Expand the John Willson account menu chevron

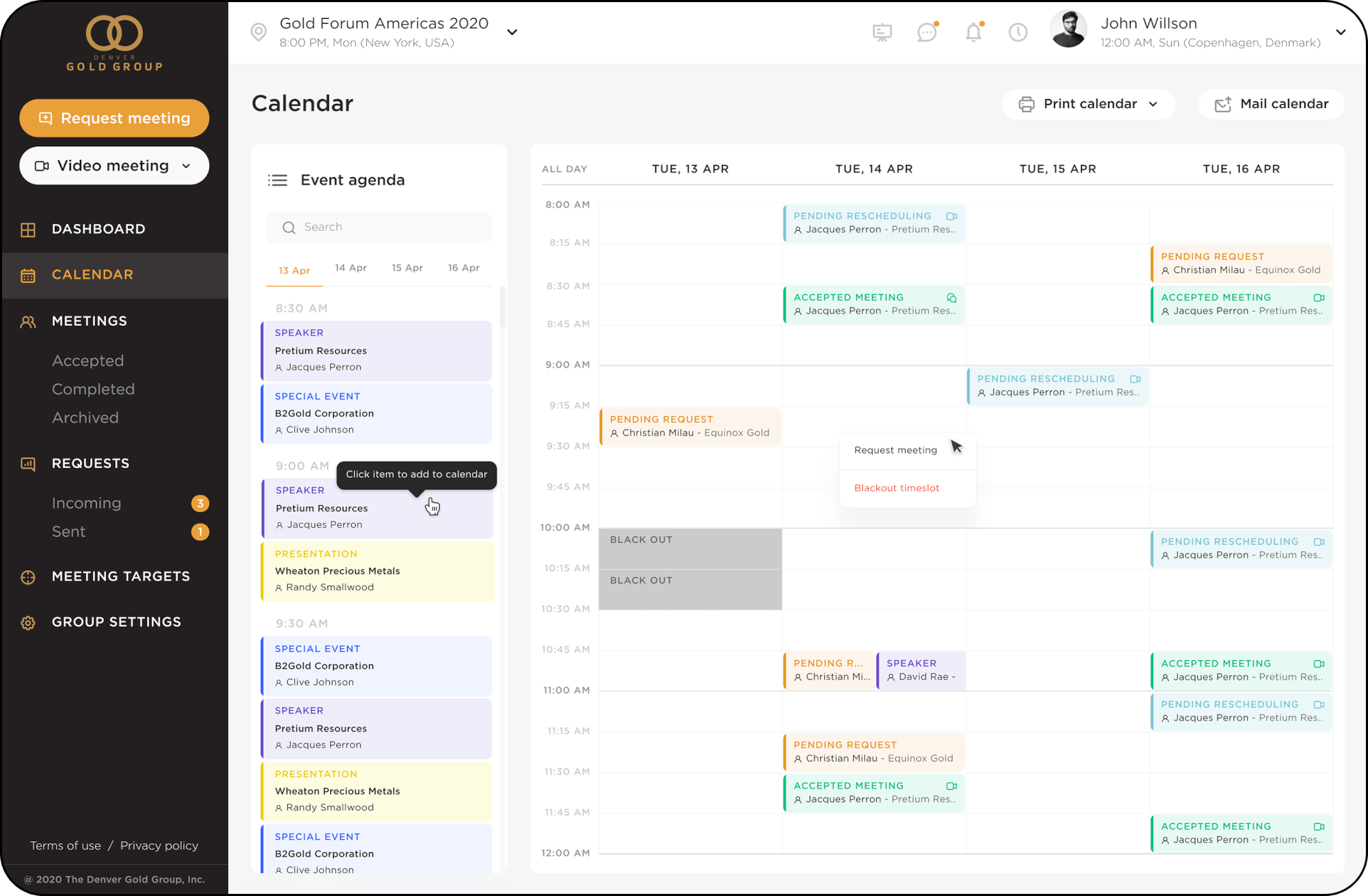[1341, 32]
